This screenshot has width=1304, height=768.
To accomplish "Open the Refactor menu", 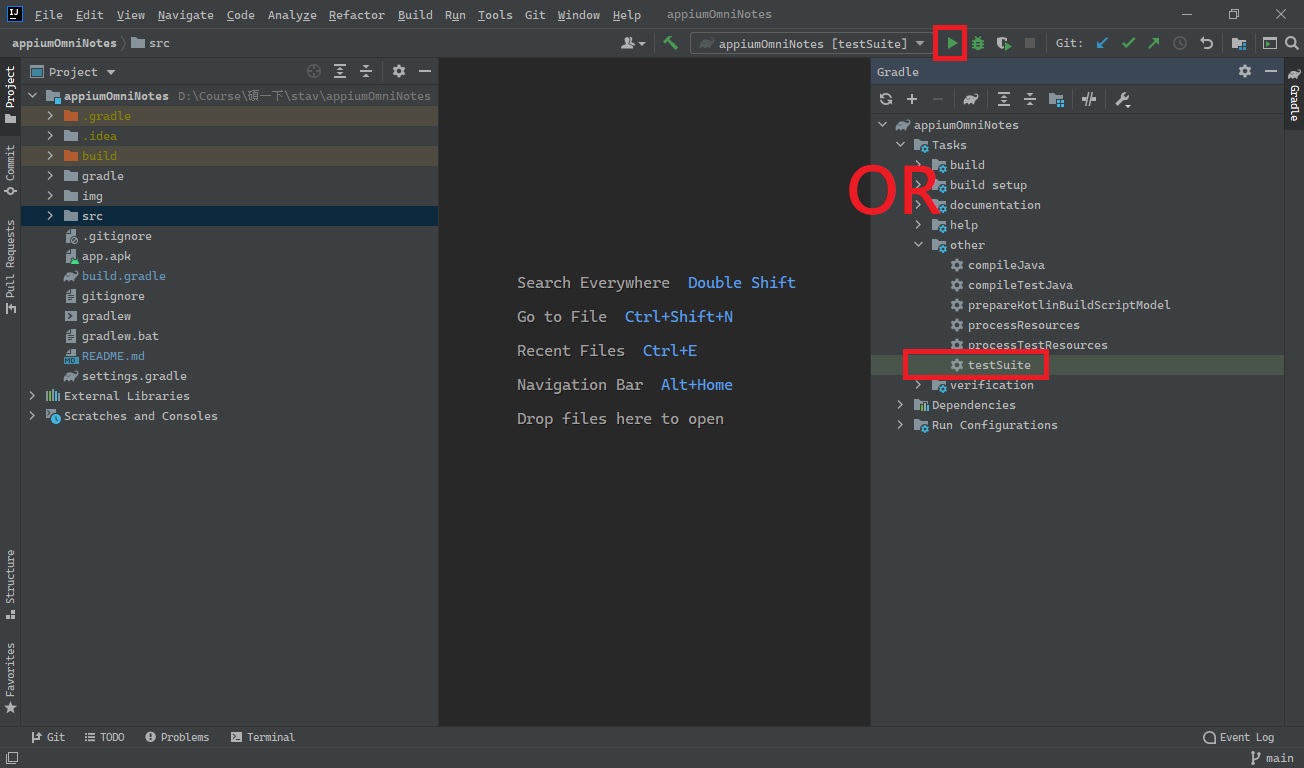I will click(x=356, y=15).
